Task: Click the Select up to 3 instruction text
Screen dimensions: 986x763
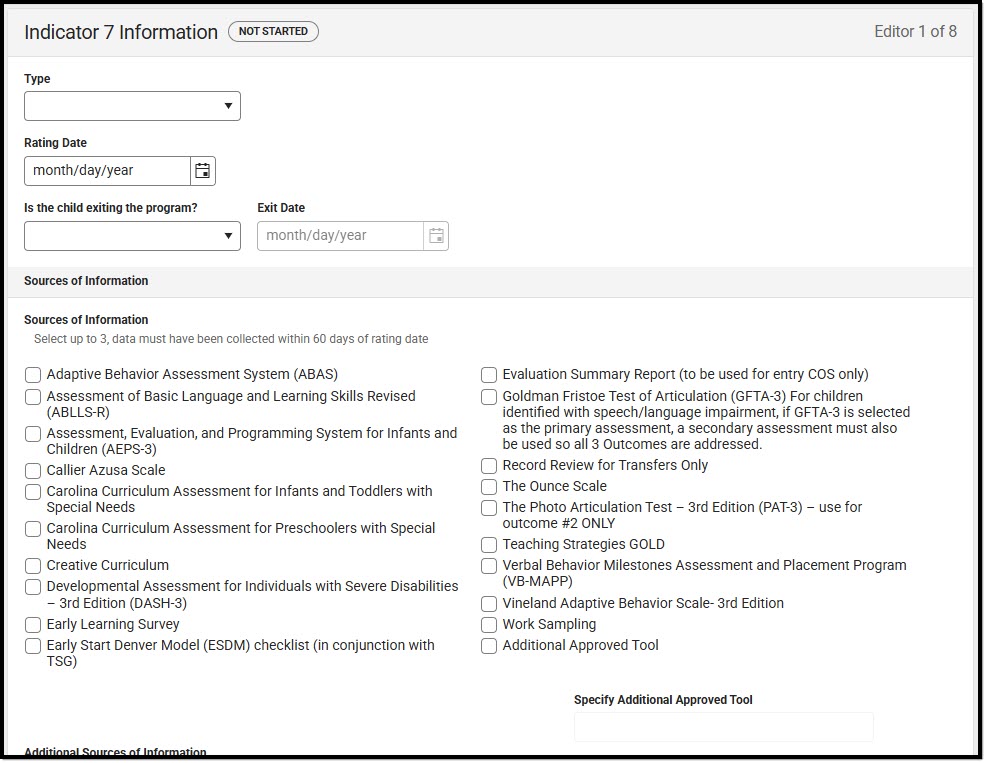Action: tap(231, 339)
